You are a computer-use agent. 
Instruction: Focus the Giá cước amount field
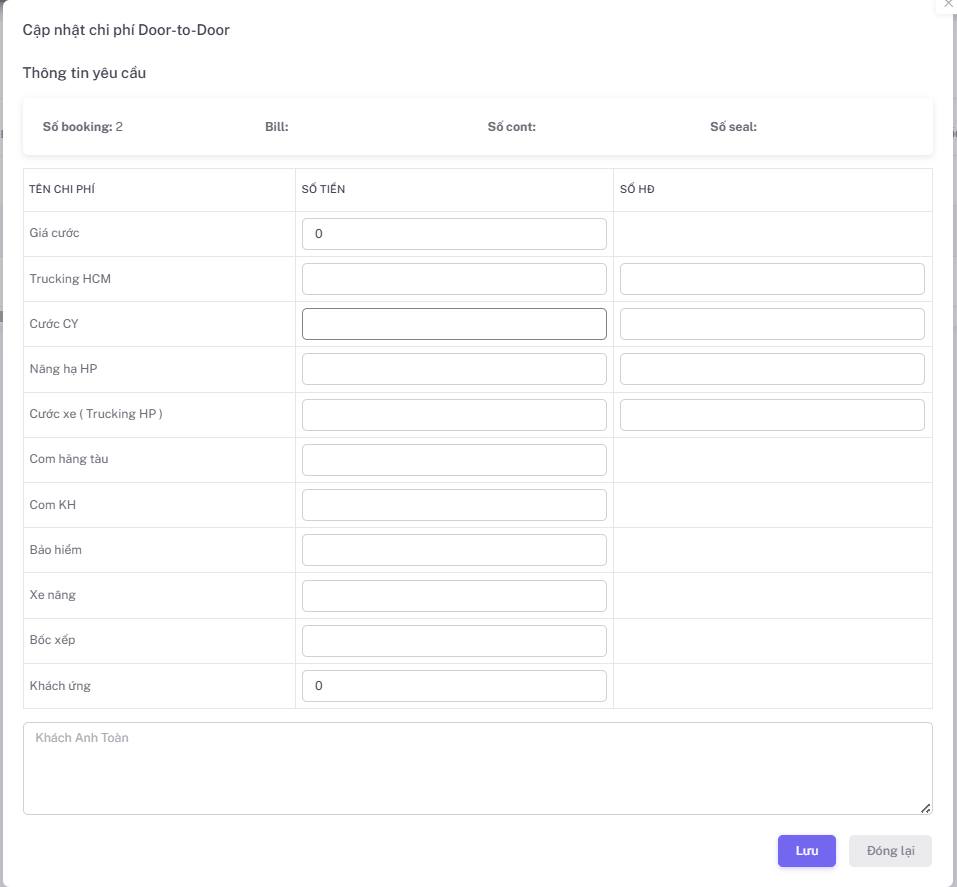454,234
